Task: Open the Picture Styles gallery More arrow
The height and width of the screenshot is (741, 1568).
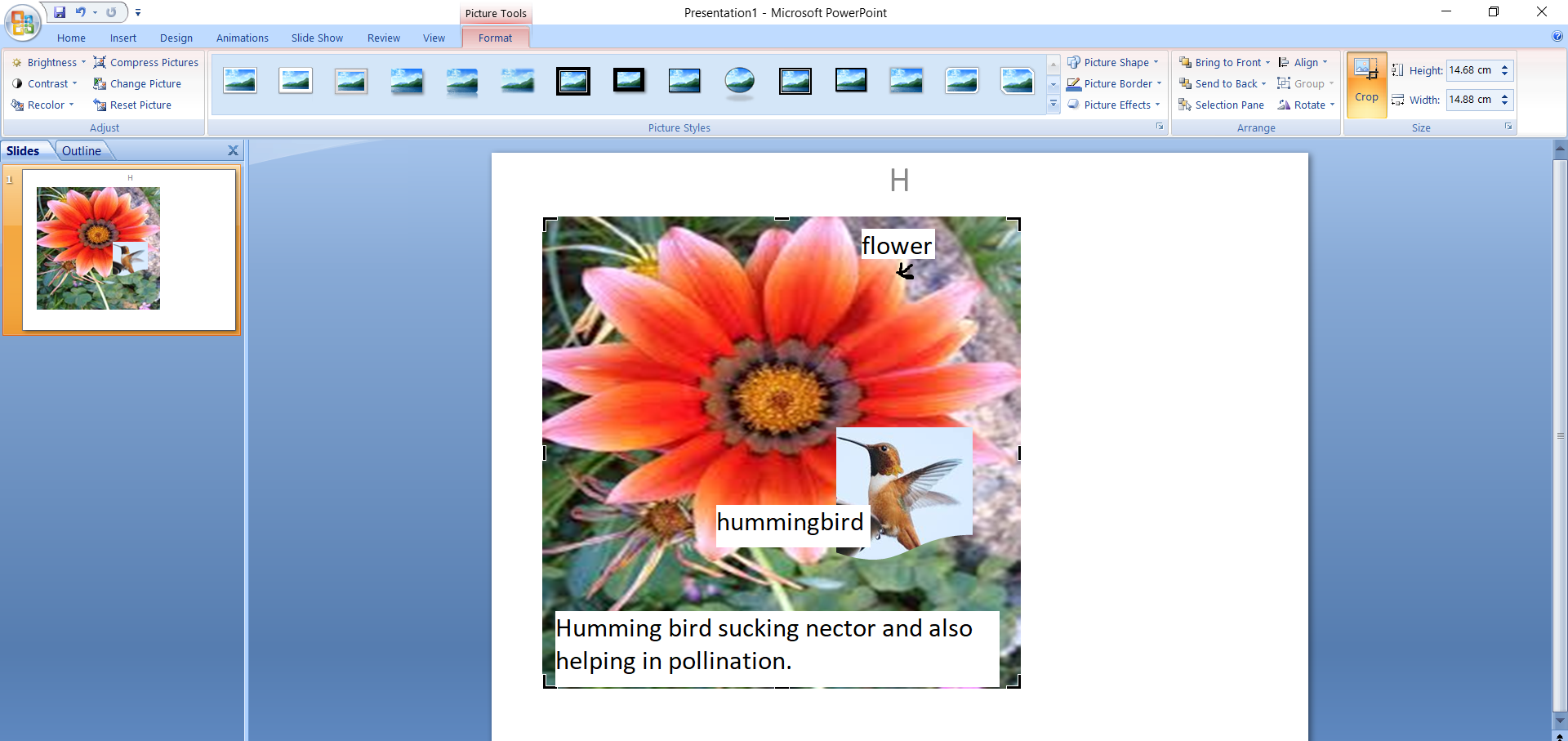Action: coord(1053,105)
